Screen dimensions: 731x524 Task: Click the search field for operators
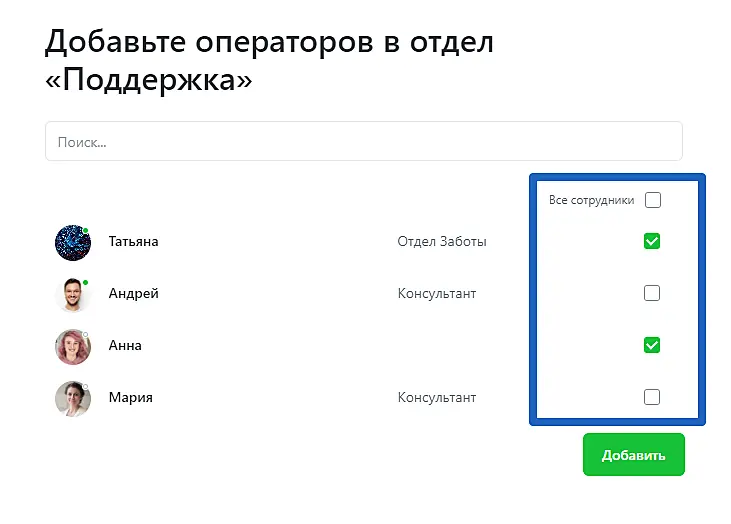pyautogui.click(x=363, y=142)
